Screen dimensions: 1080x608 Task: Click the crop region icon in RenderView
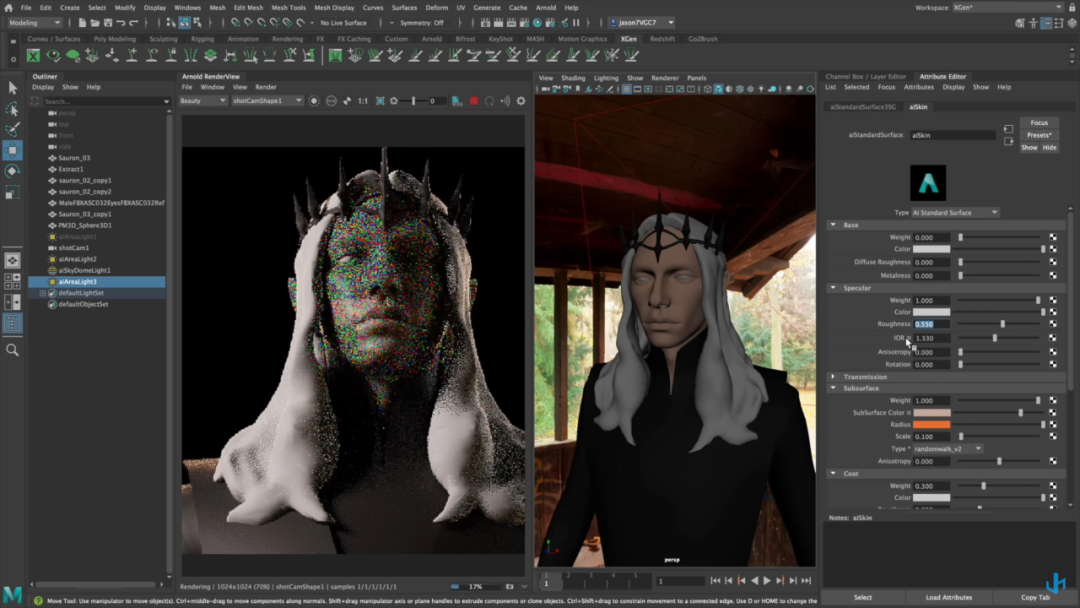380,101
